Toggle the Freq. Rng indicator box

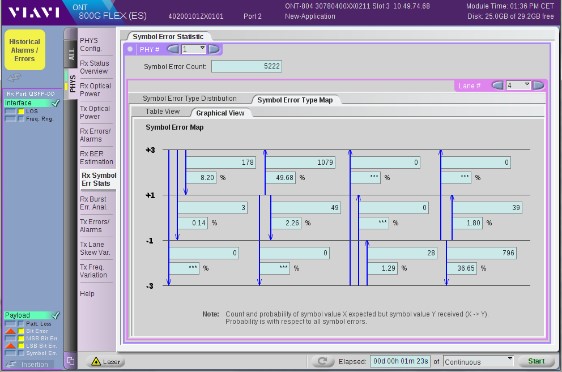click(21, 119)
